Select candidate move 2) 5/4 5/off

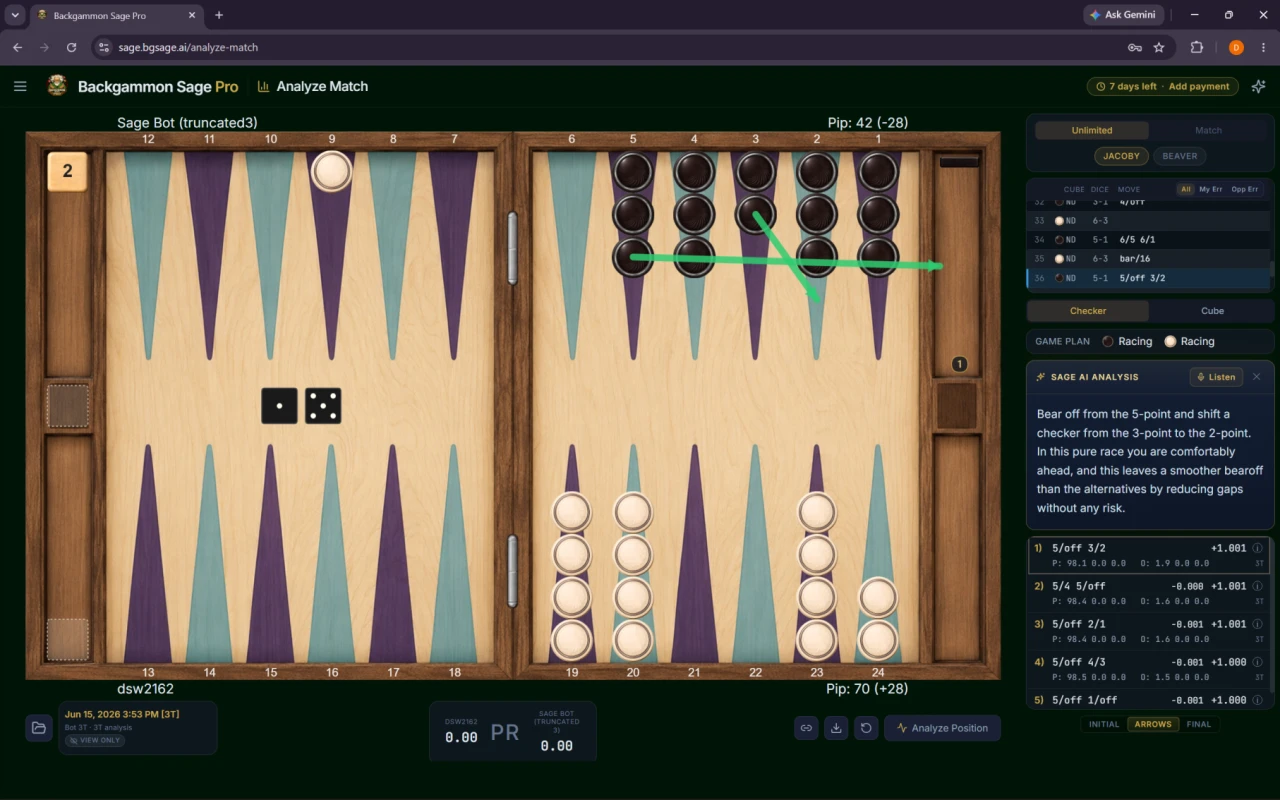(1147, 593)
